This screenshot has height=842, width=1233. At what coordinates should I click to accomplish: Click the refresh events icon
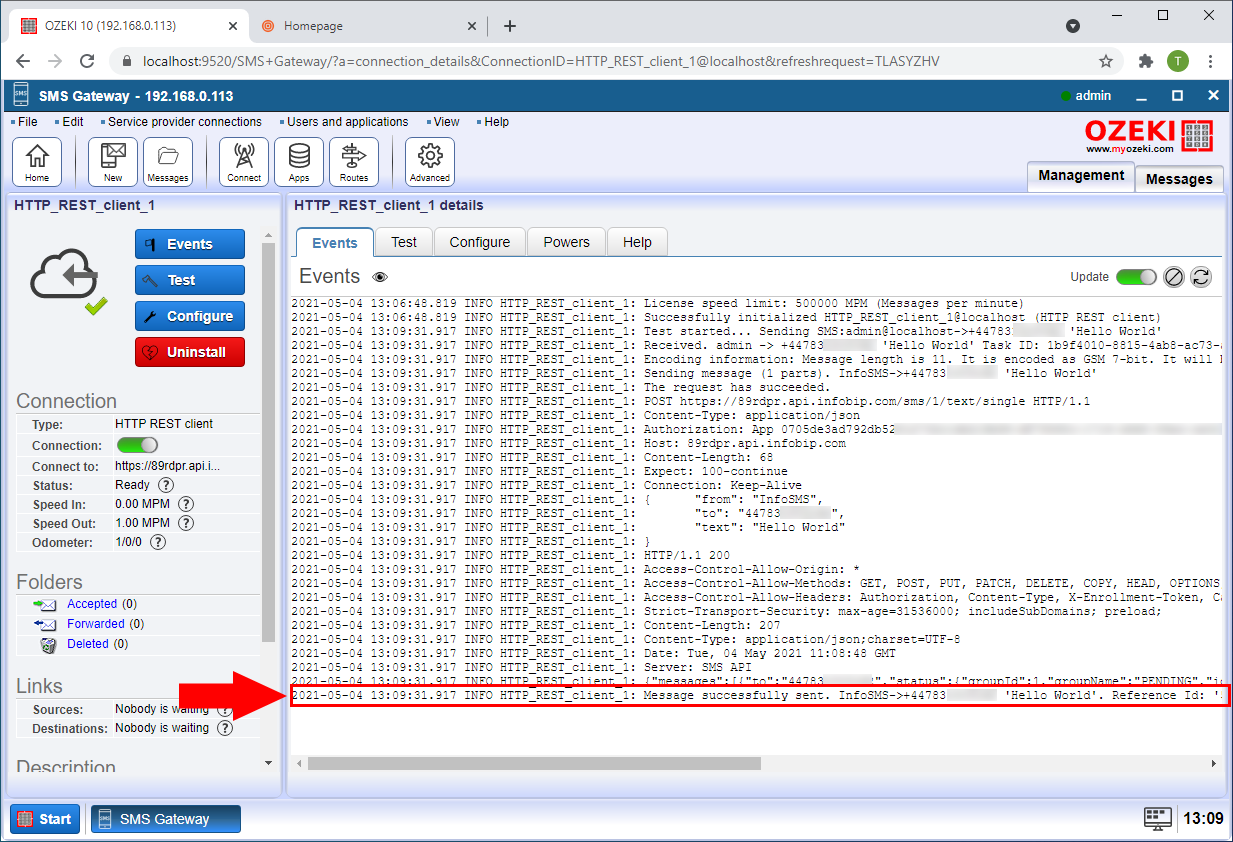pyautogui.click(x=1201, y=277)
